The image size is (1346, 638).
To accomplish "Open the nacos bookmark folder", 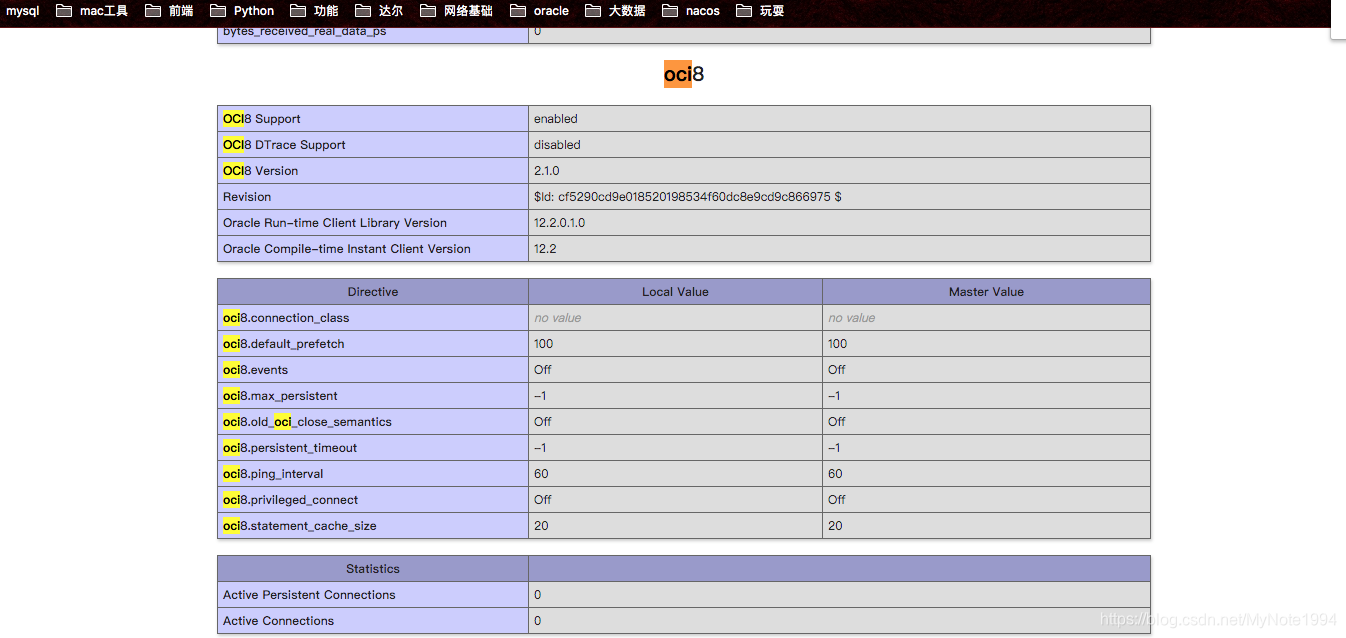I will point(690,11).
